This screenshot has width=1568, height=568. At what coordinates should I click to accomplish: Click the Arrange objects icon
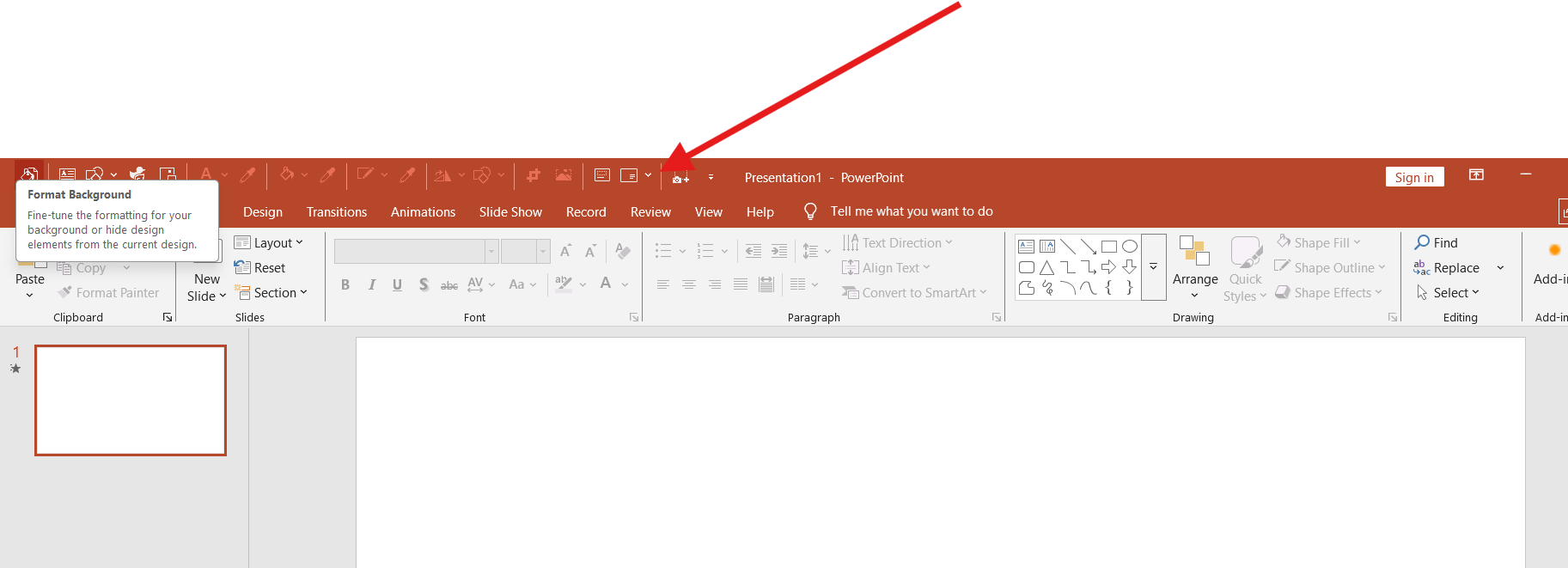pos(1194,251)
